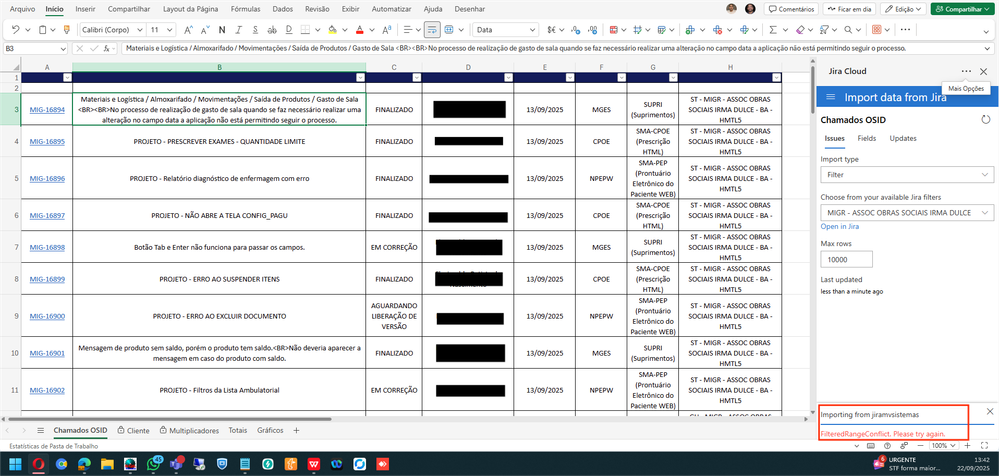Image resolution: width=999 pixels, height=476 pixels.
Task: Open the Import type Filter dropdown
Action: [x=907, y=174]
